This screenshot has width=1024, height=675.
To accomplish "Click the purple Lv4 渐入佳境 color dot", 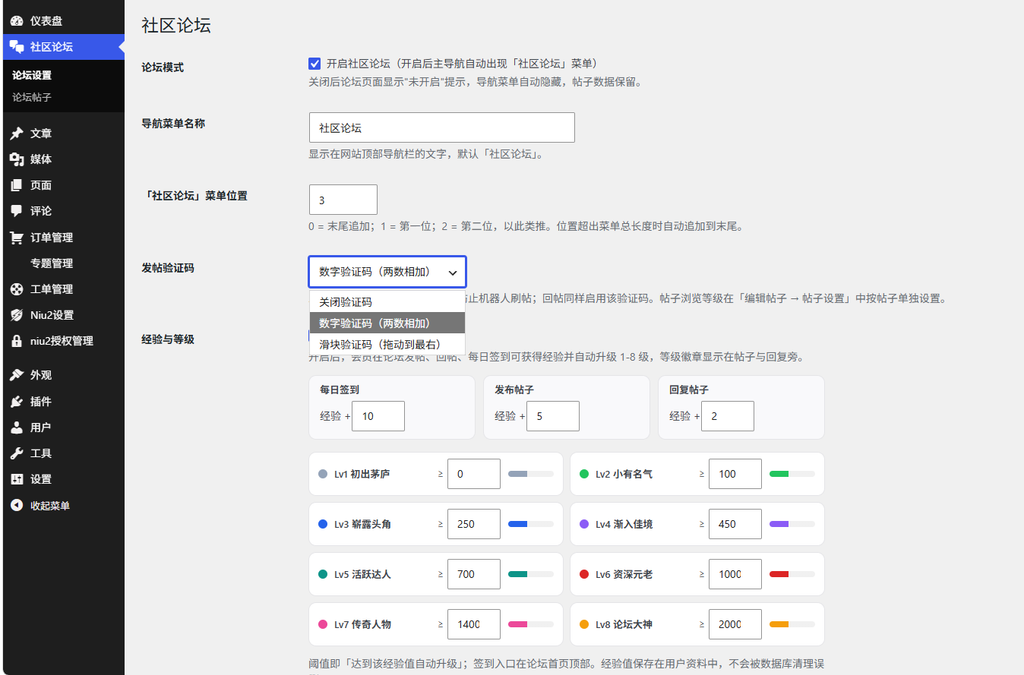I will click(x=584, y=524).
